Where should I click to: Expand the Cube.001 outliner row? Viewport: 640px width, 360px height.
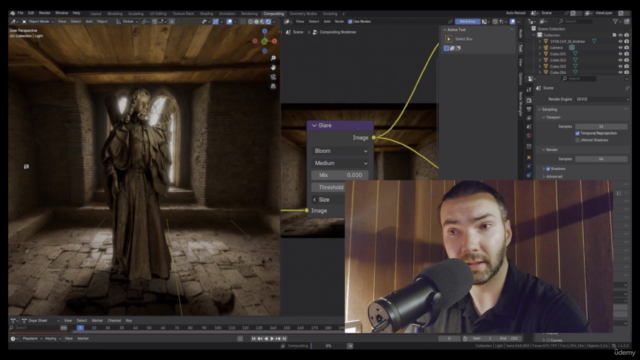click(x=540, y=54)
